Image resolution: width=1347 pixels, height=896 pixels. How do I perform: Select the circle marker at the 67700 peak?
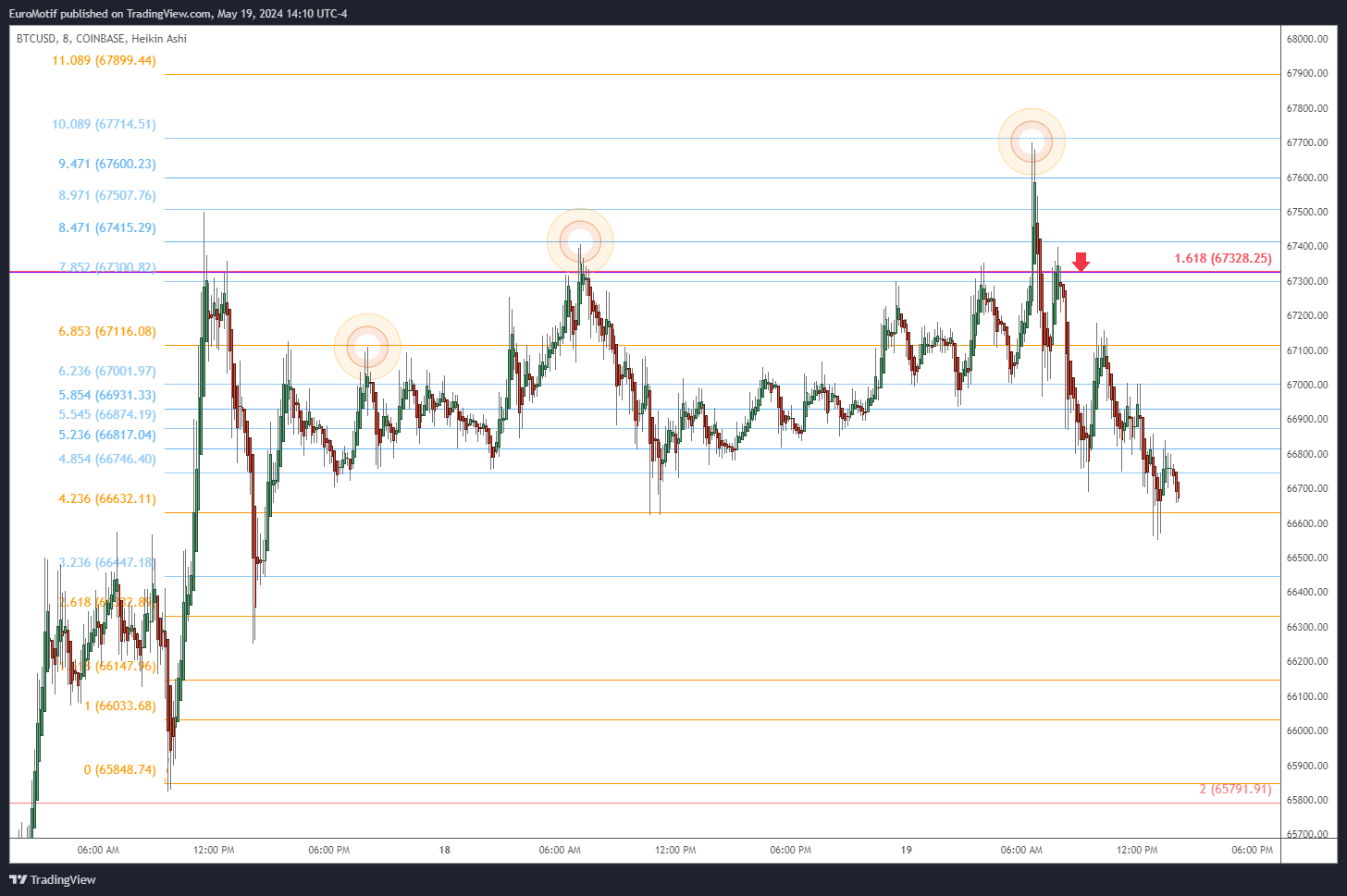point(1032,141)
